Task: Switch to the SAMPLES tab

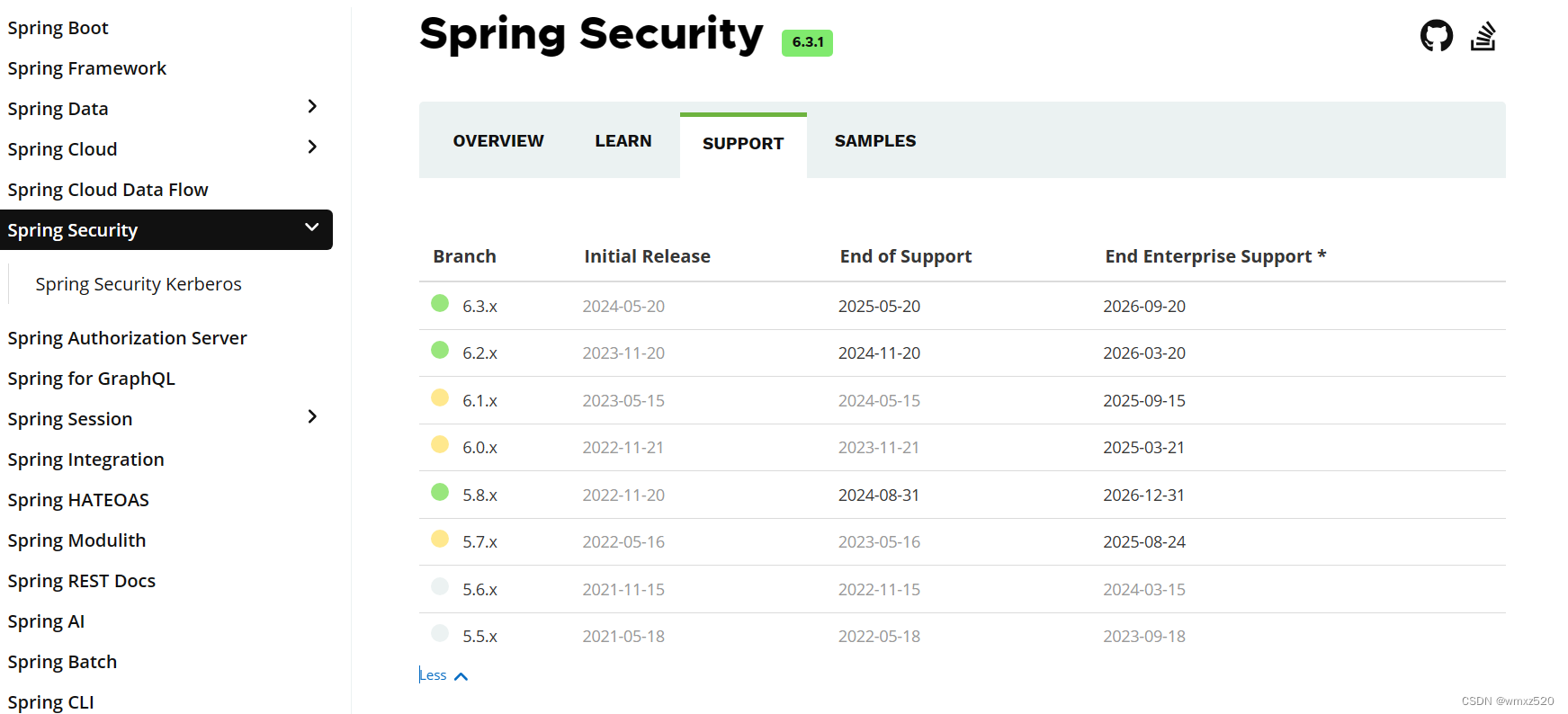Action: [x=875, y=140]
